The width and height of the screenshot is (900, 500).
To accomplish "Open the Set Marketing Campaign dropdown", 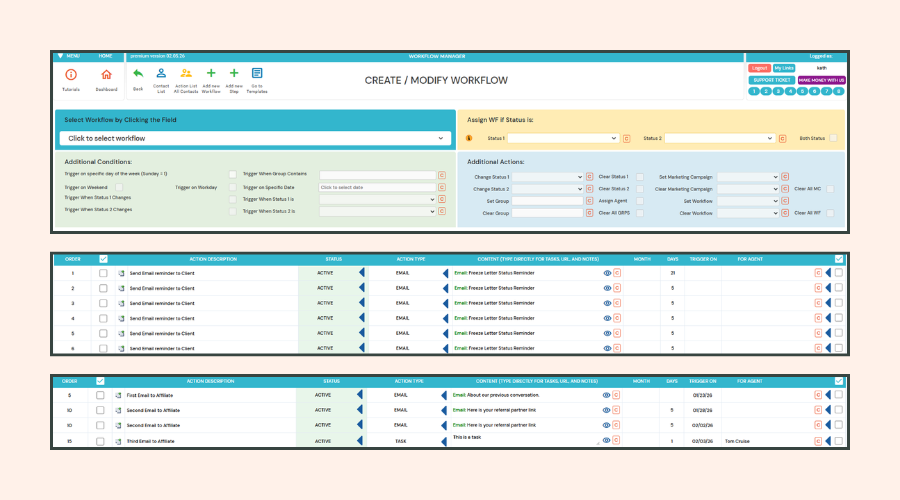I will point(748,177).
